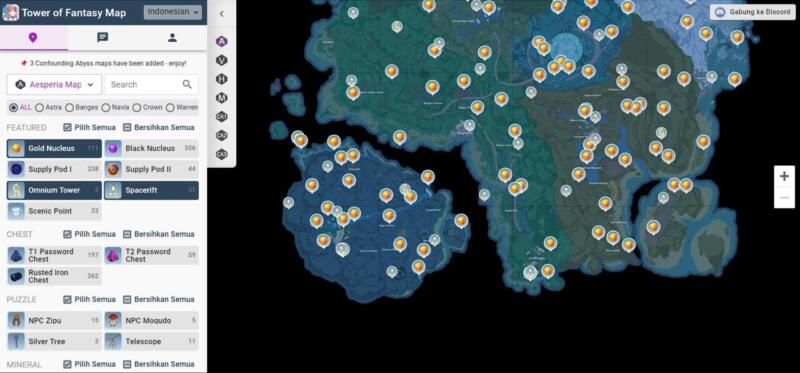Viewport: 800px width, 373px height.
Task: Open the user profile tab
Action: pos(172,38)
